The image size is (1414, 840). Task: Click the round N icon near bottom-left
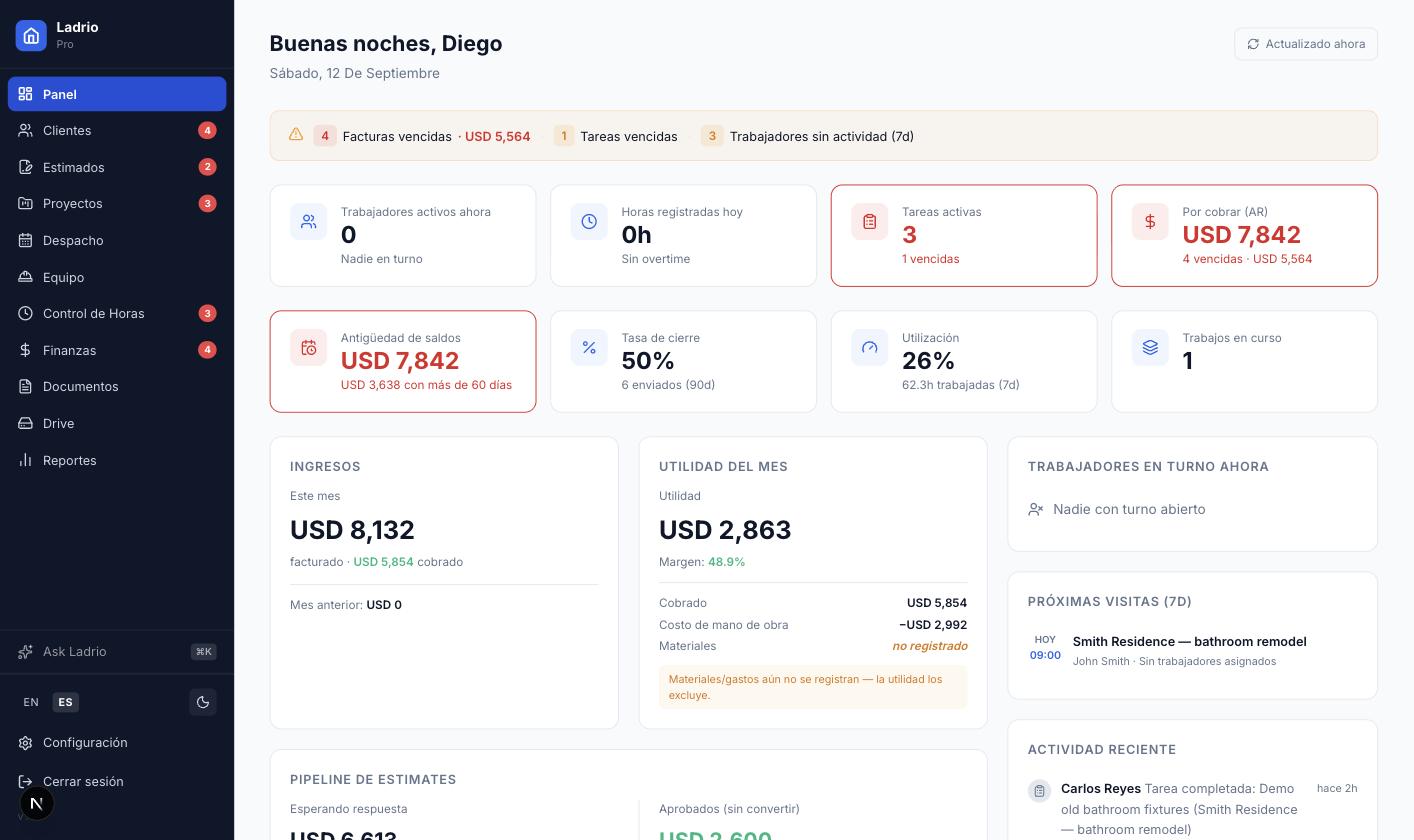tap(37, 804)
